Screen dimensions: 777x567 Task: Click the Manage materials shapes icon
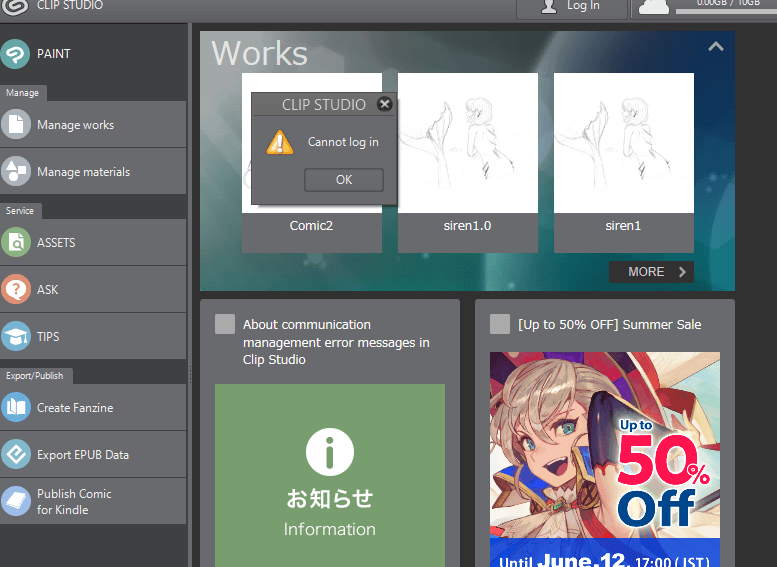click(15, 171)
